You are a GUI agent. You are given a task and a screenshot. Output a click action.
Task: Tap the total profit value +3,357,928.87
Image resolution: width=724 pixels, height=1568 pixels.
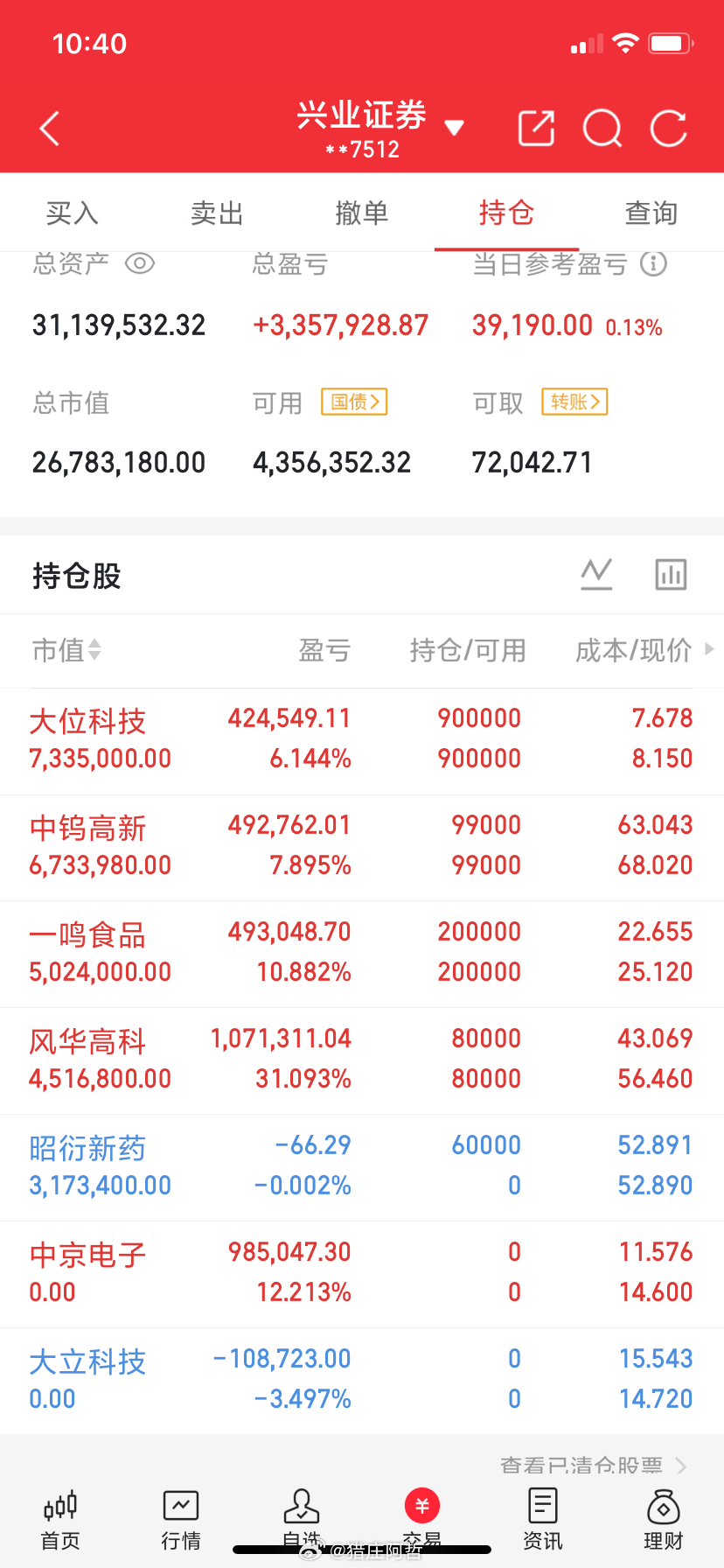(341, 325)
